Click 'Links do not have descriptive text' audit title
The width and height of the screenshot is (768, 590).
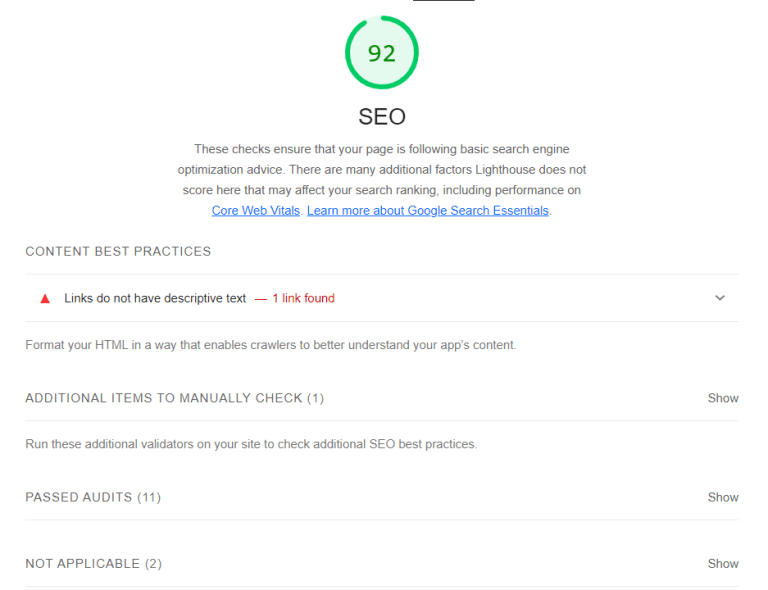pos(155,298)
